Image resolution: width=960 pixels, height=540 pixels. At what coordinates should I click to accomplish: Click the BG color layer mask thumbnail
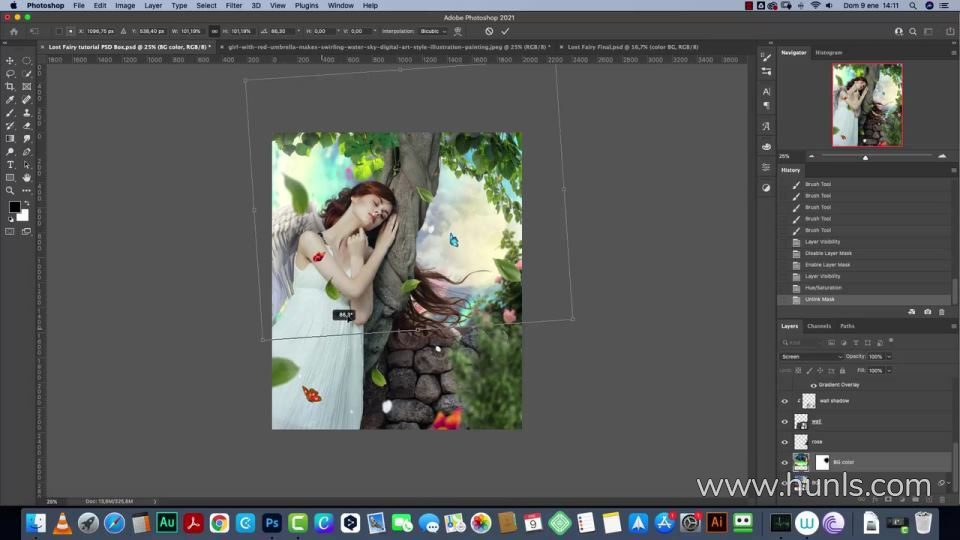point(822,462)
